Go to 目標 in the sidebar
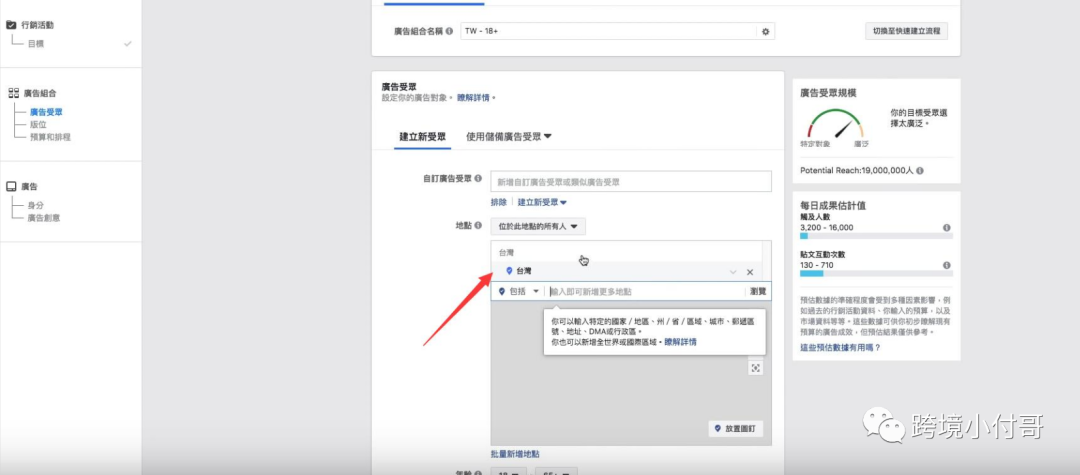Image resolution: width=1080 pixels, height=475 pixels. pyautogui.click(x=37, y=43)
